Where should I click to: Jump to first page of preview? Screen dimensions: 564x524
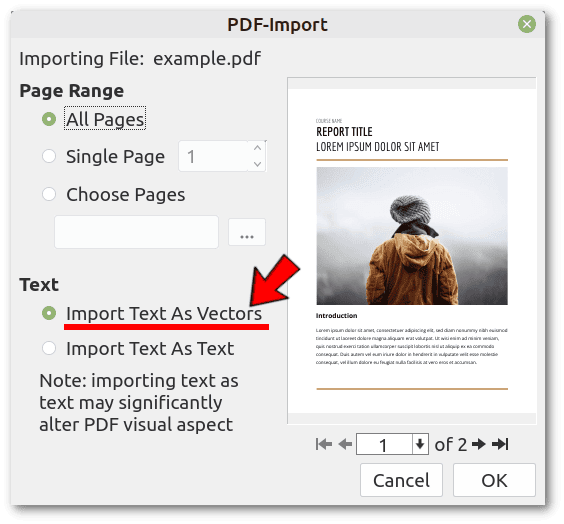click(x=324, y=444)
